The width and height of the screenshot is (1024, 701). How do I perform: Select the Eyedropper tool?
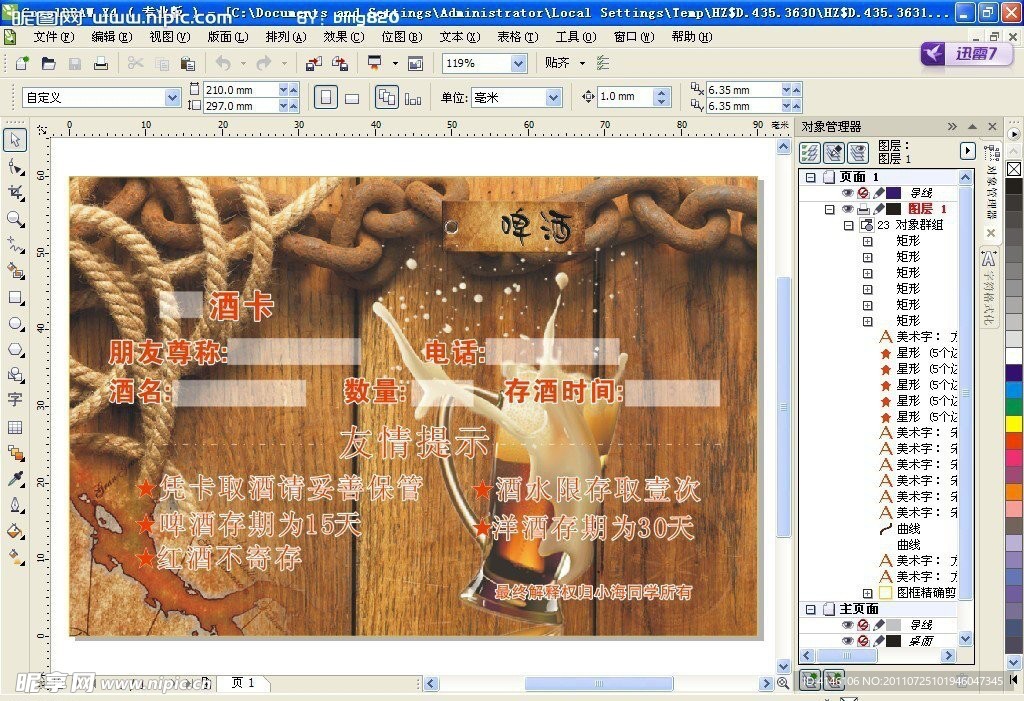pos(15,479)
